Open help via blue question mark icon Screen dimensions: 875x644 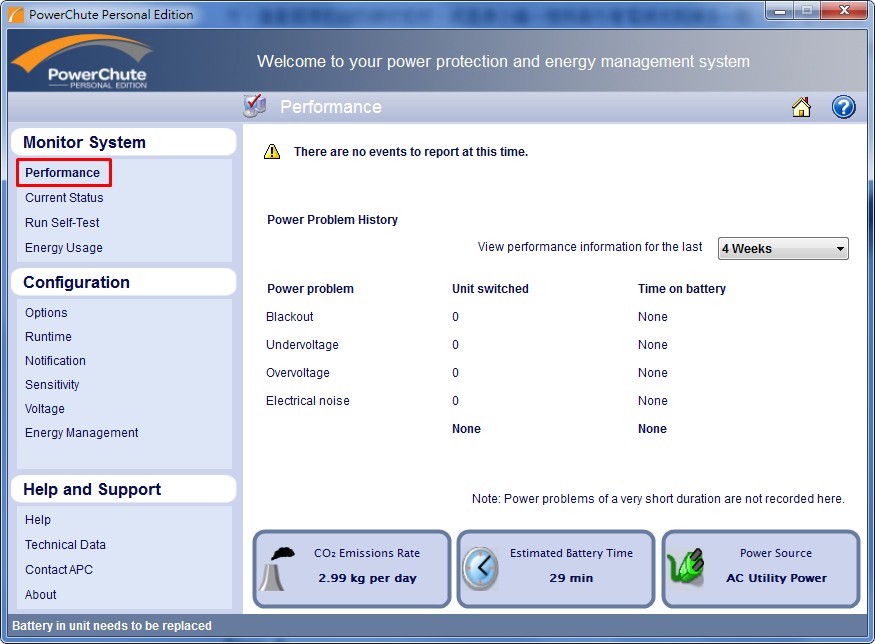(843, 108)
